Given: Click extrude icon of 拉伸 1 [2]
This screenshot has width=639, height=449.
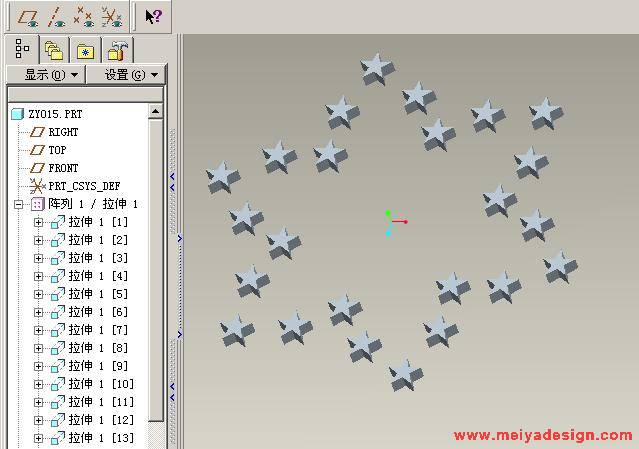Looking at the screenshot, I should 57,240.
